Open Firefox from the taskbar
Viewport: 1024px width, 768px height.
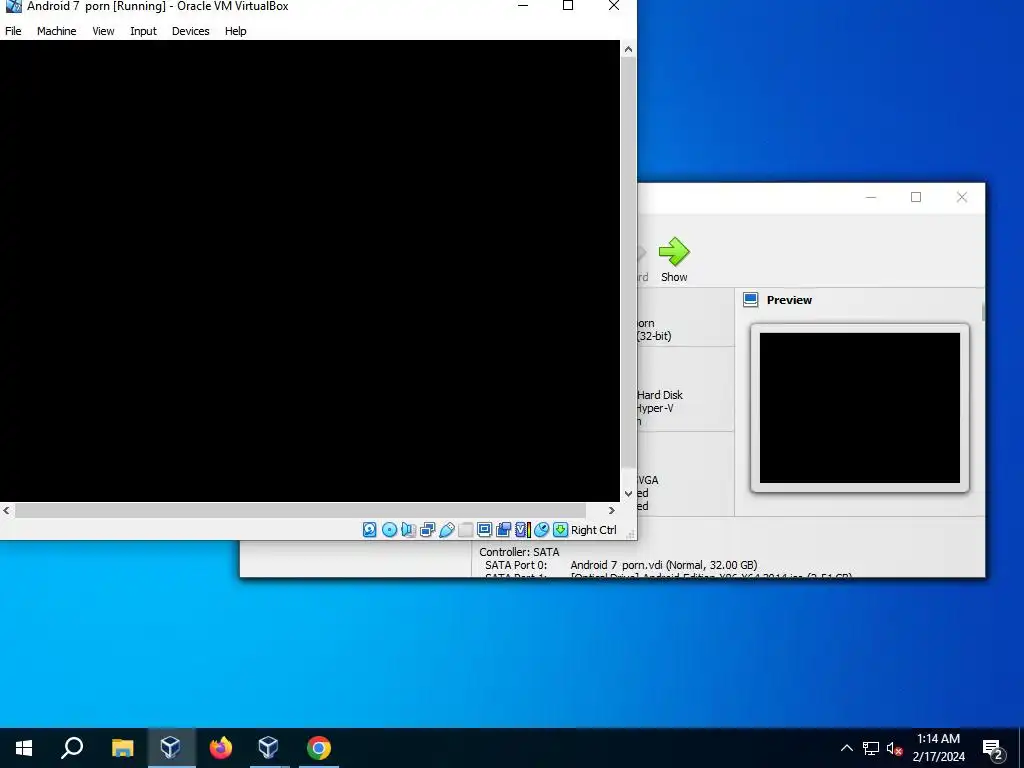(221, 748)
